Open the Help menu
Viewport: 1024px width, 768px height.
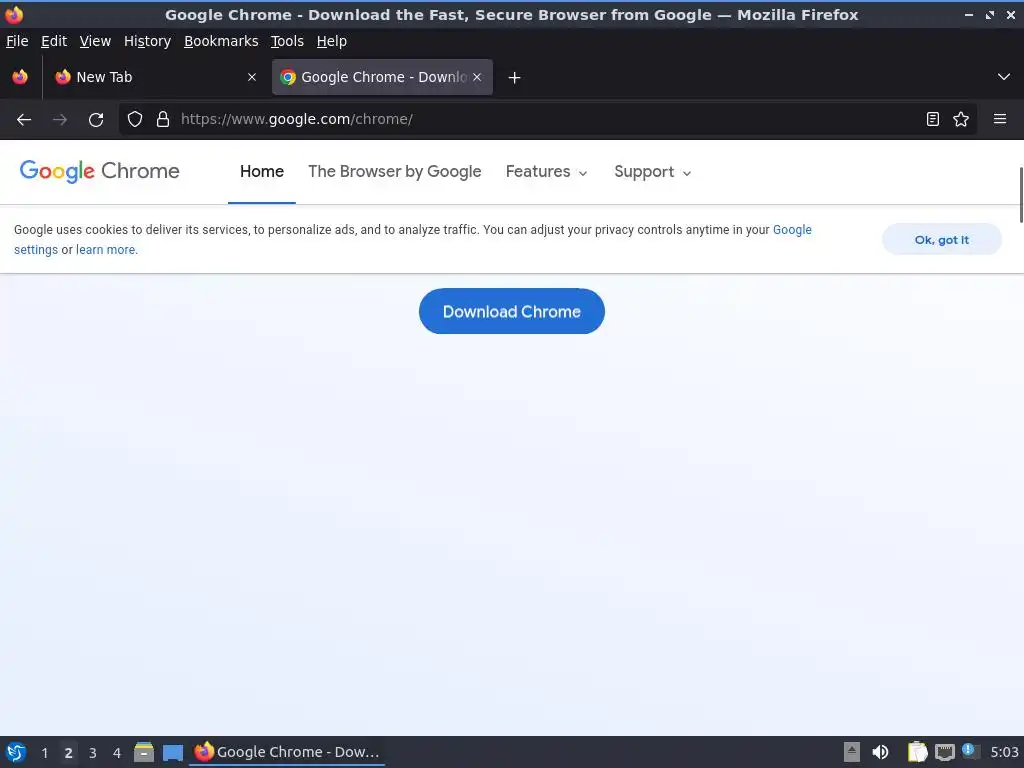tap(332, 41)
